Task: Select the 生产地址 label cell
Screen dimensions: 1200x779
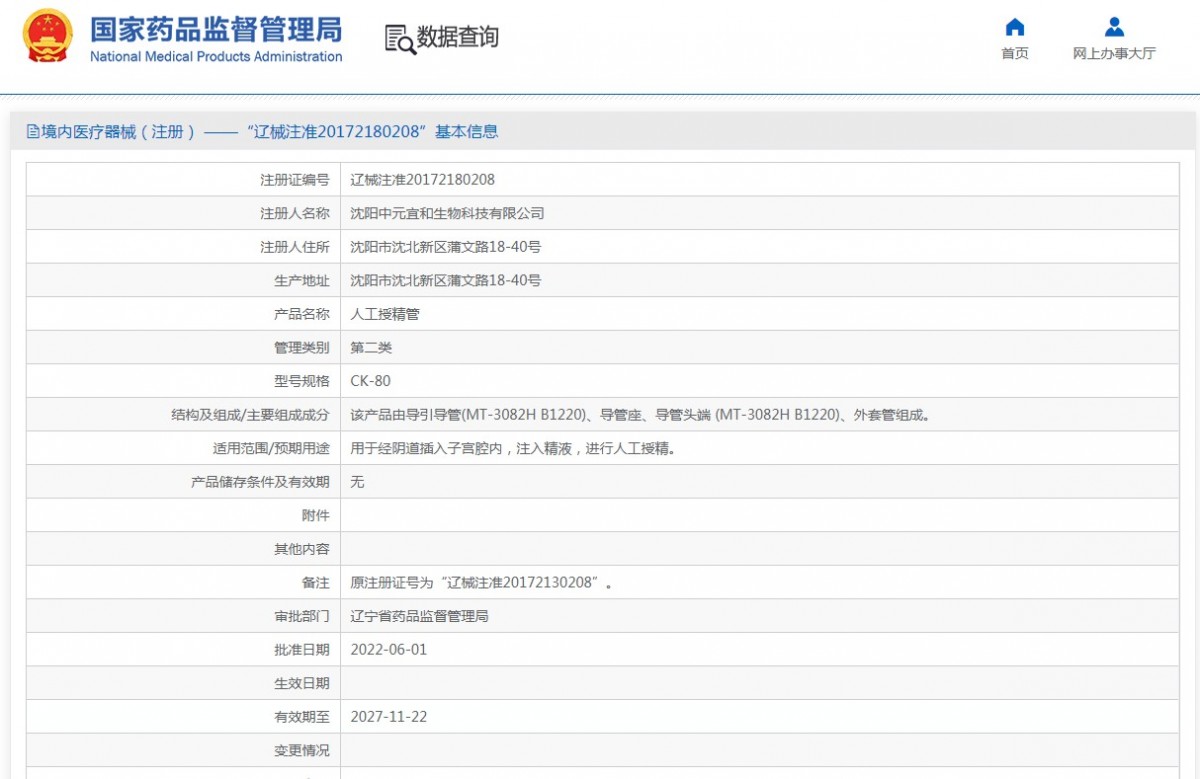Action: (x=184, y=281)
